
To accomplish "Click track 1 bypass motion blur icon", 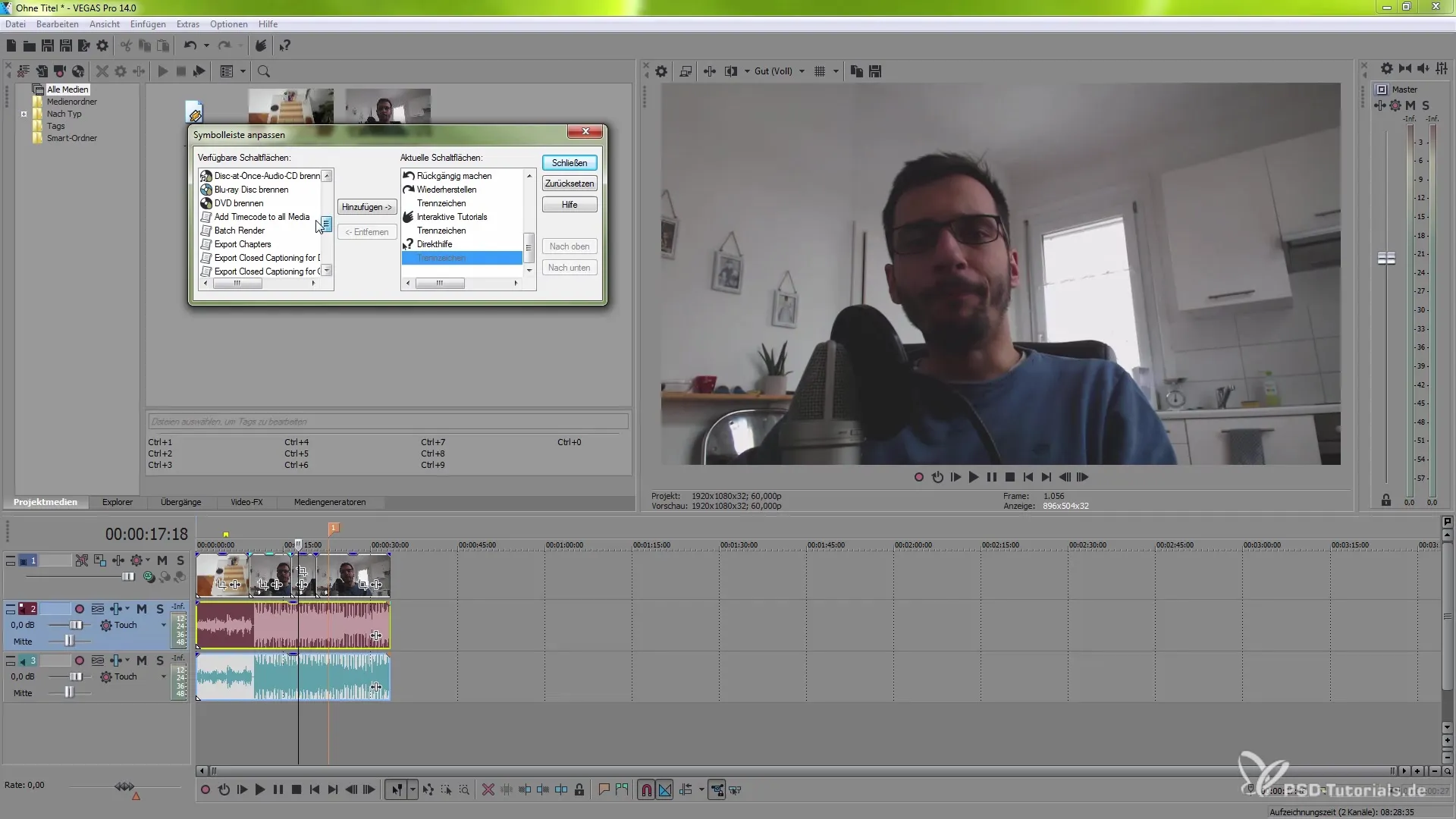I will tap(81, 560).
